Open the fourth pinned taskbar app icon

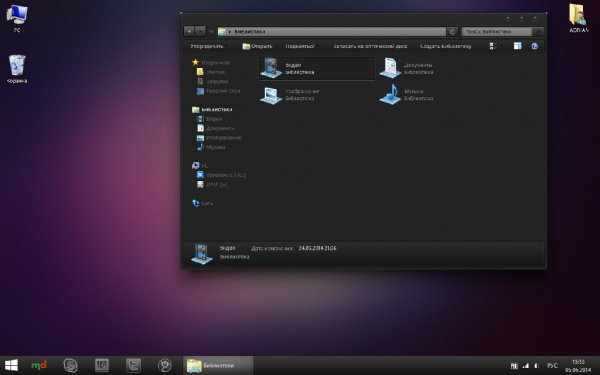[x=102, y=365]
